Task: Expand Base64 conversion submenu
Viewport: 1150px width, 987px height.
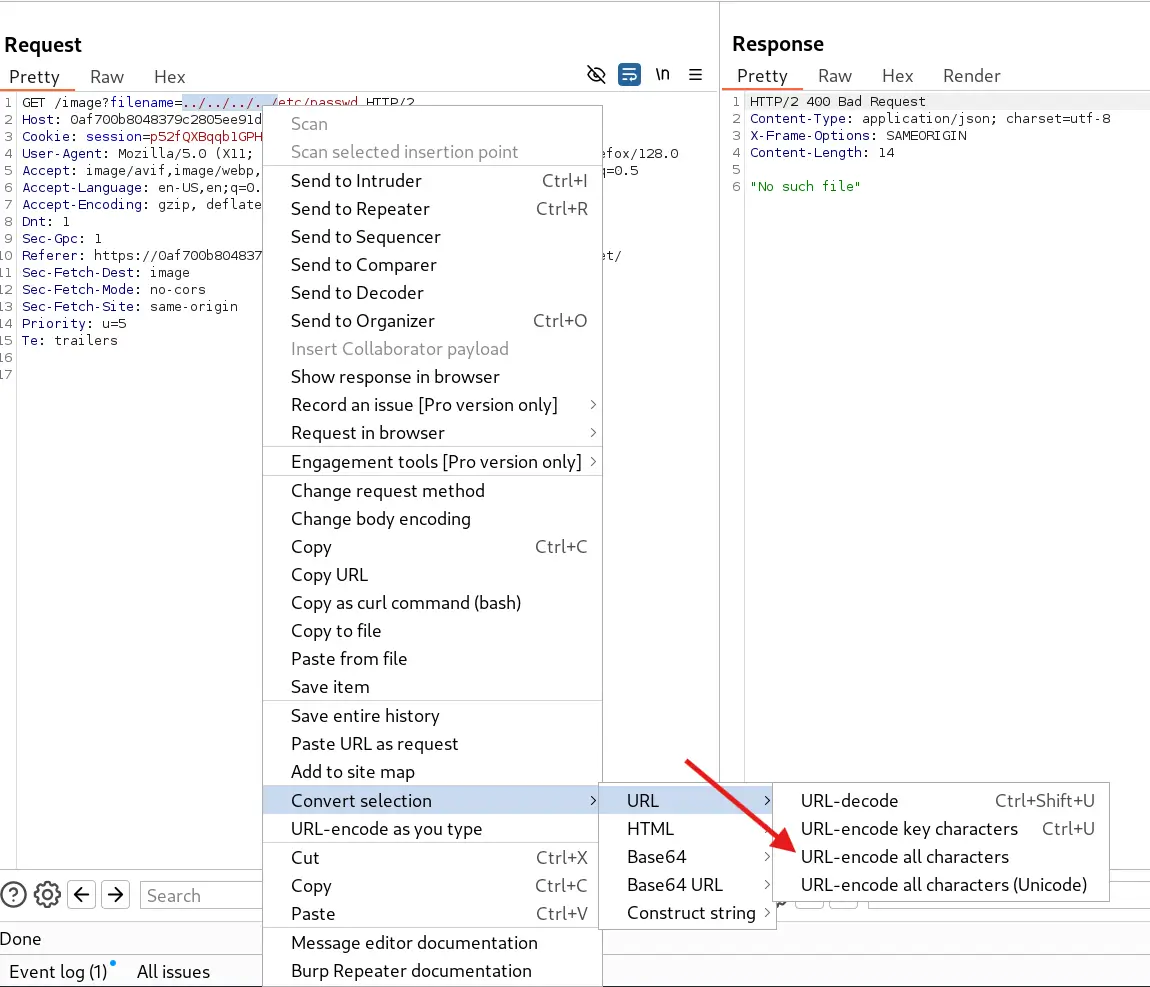Action: click(x=687, y=856)
